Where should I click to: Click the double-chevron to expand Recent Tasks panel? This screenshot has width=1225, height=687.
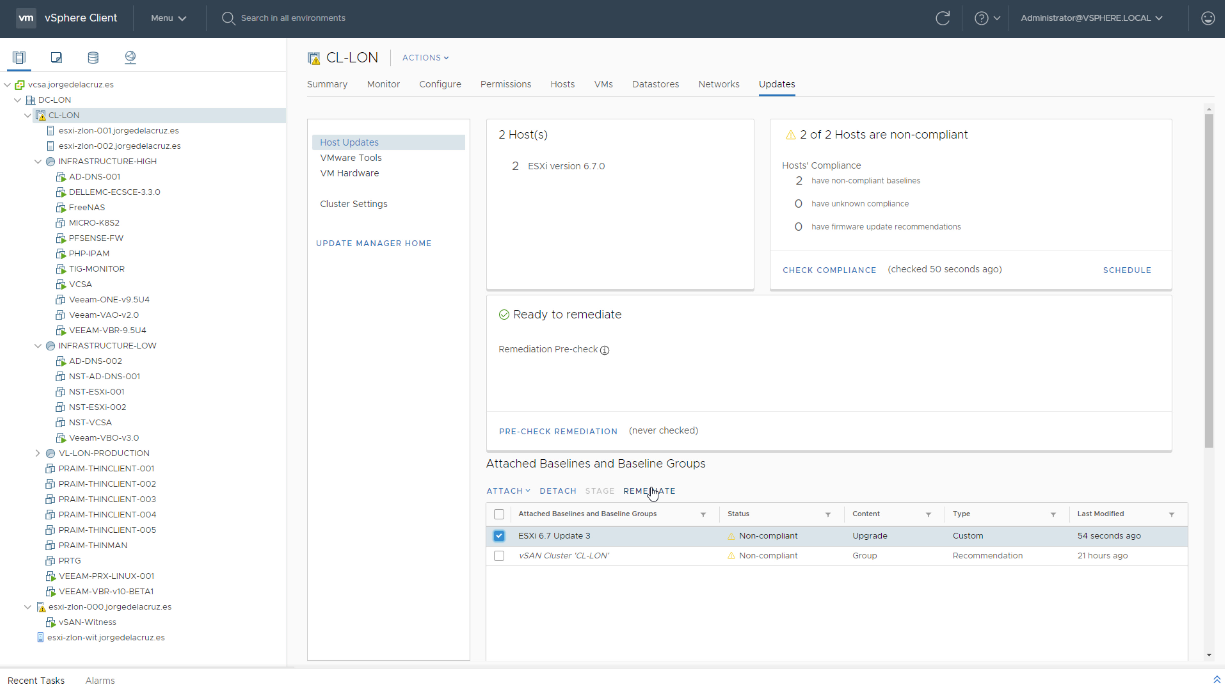(1216, 680)
